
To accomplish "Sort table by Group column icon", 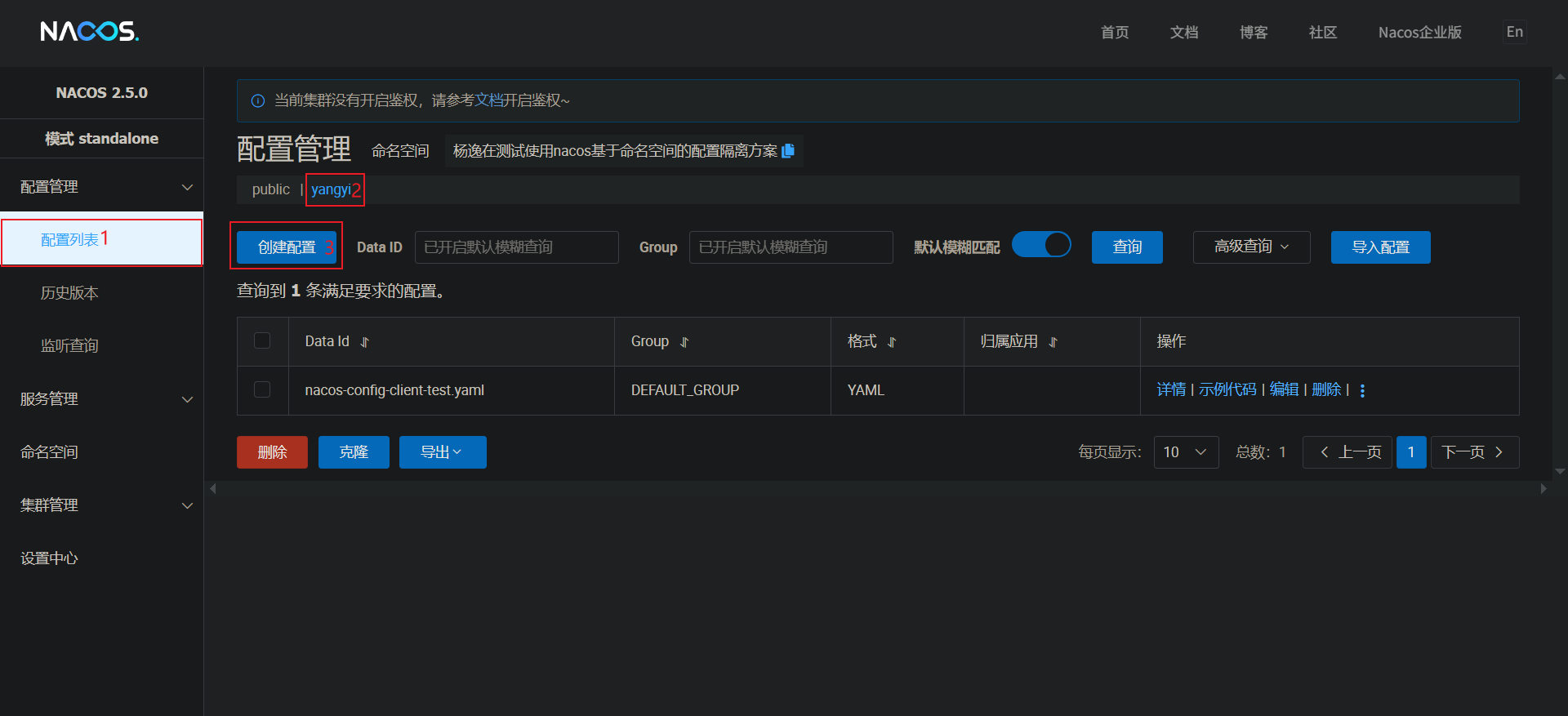I will pyautogui.click(x=684, y=342).
